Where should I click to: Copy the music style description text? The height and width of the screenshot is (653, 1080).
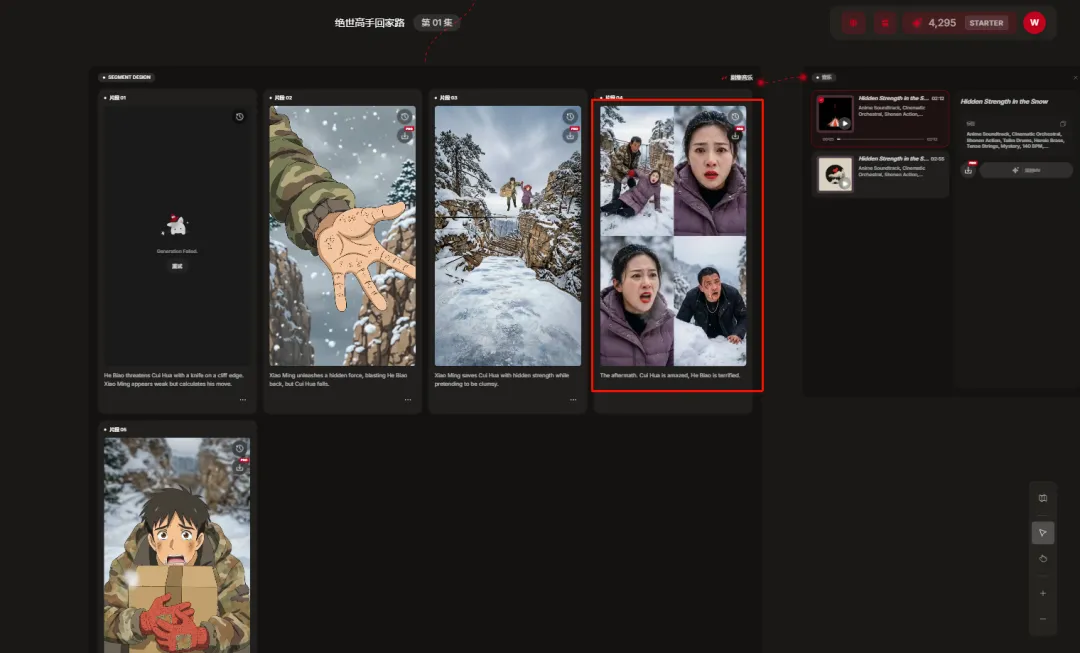[1063, 124]
